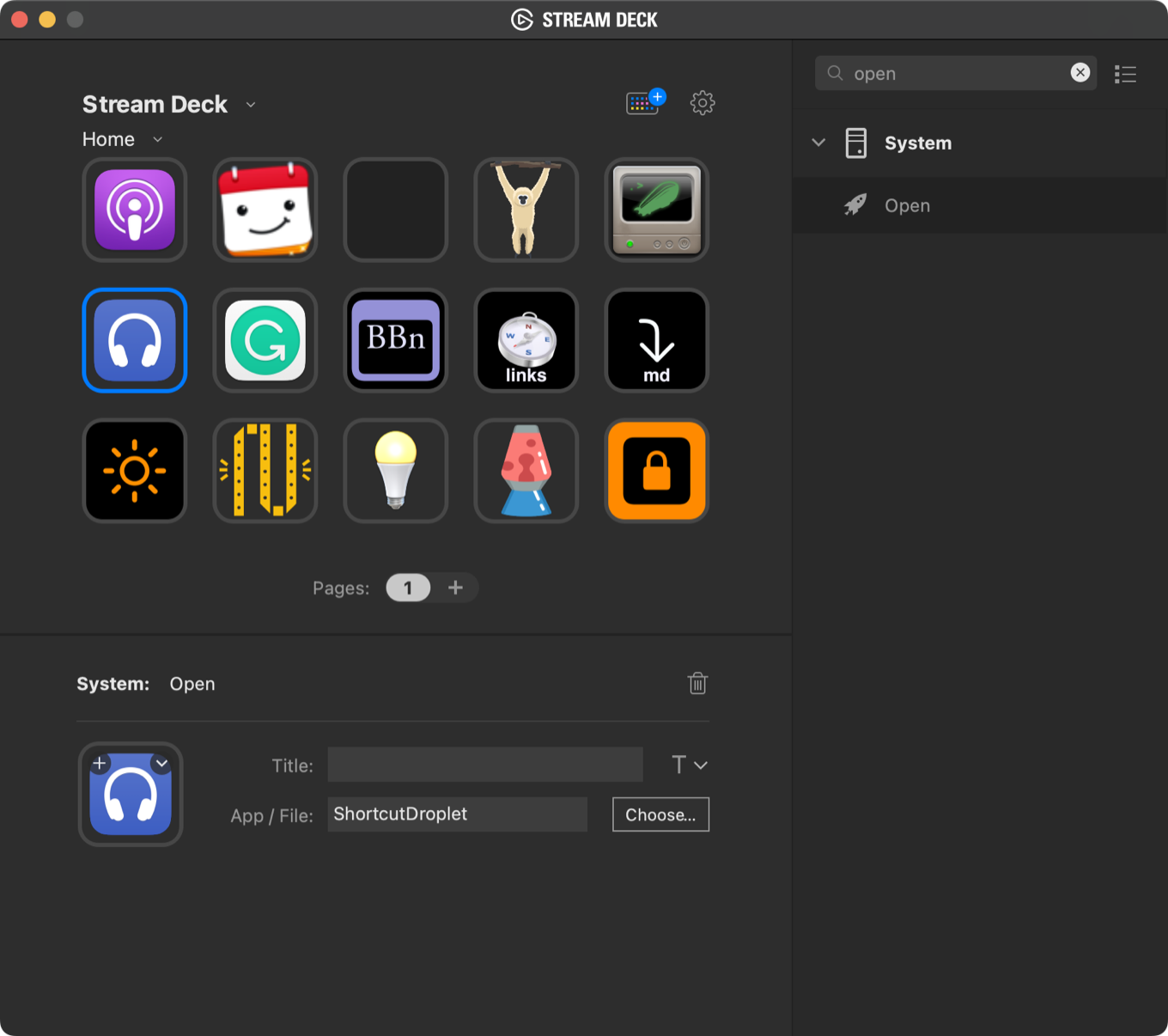This screenshot has height=1036, width=1168.
Task: Switch to list view in actions panel
Action: click(1125, 74)
